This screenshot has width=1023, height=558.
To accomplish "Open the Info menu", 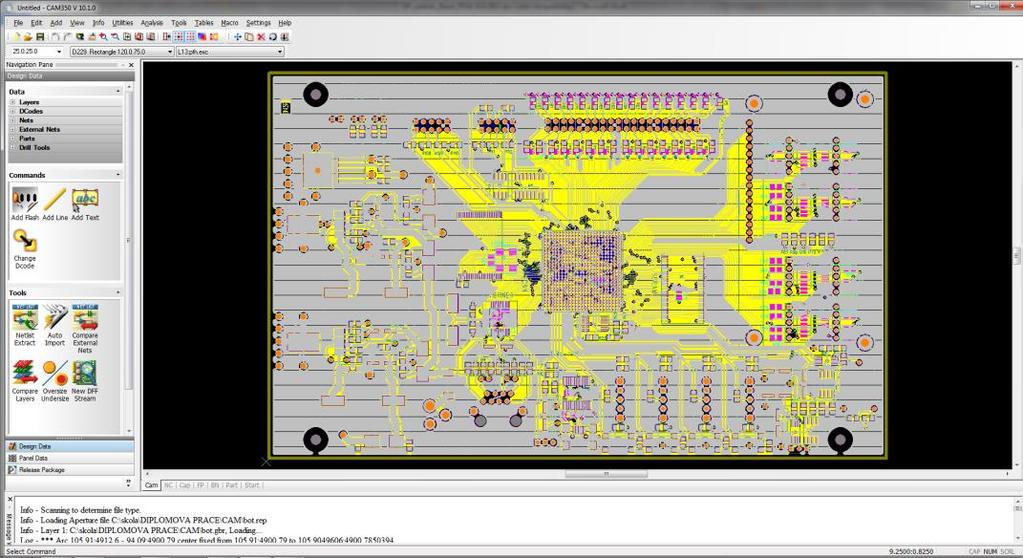I will pos(99,23).
